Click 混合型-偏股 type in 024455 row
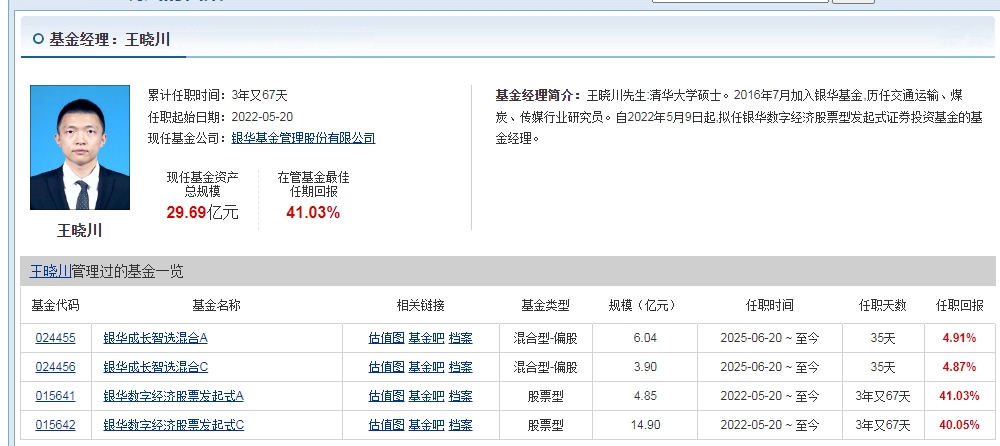The image size is (1000, 446). click(545, 338)
